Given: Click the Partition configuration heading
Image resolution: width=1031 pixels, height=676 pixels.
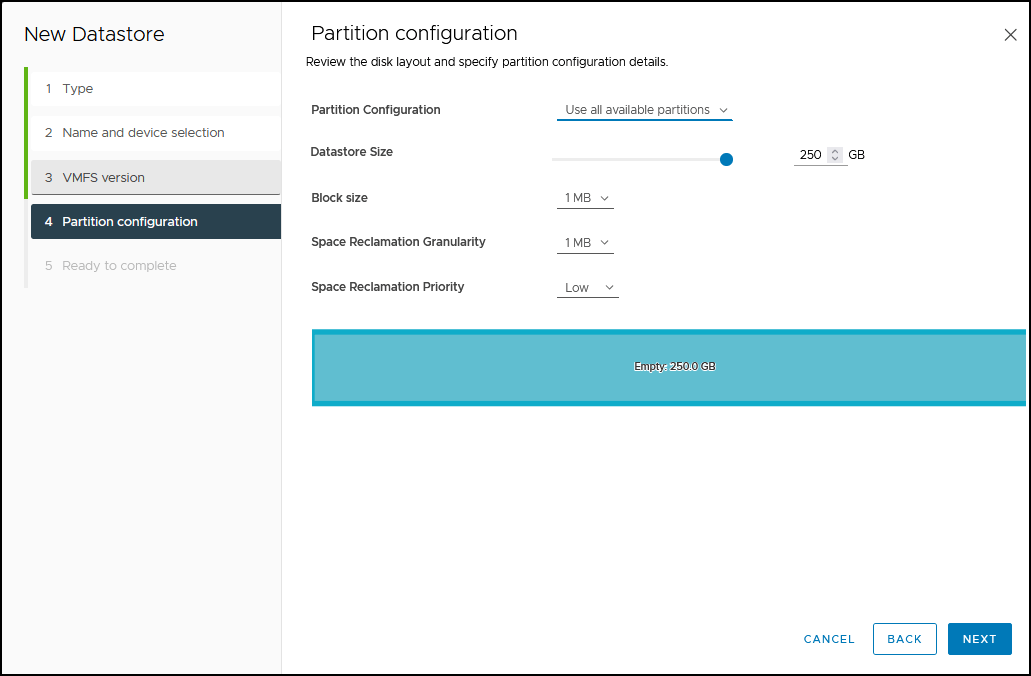Looking at the screenshot, I should click(414, 33).
